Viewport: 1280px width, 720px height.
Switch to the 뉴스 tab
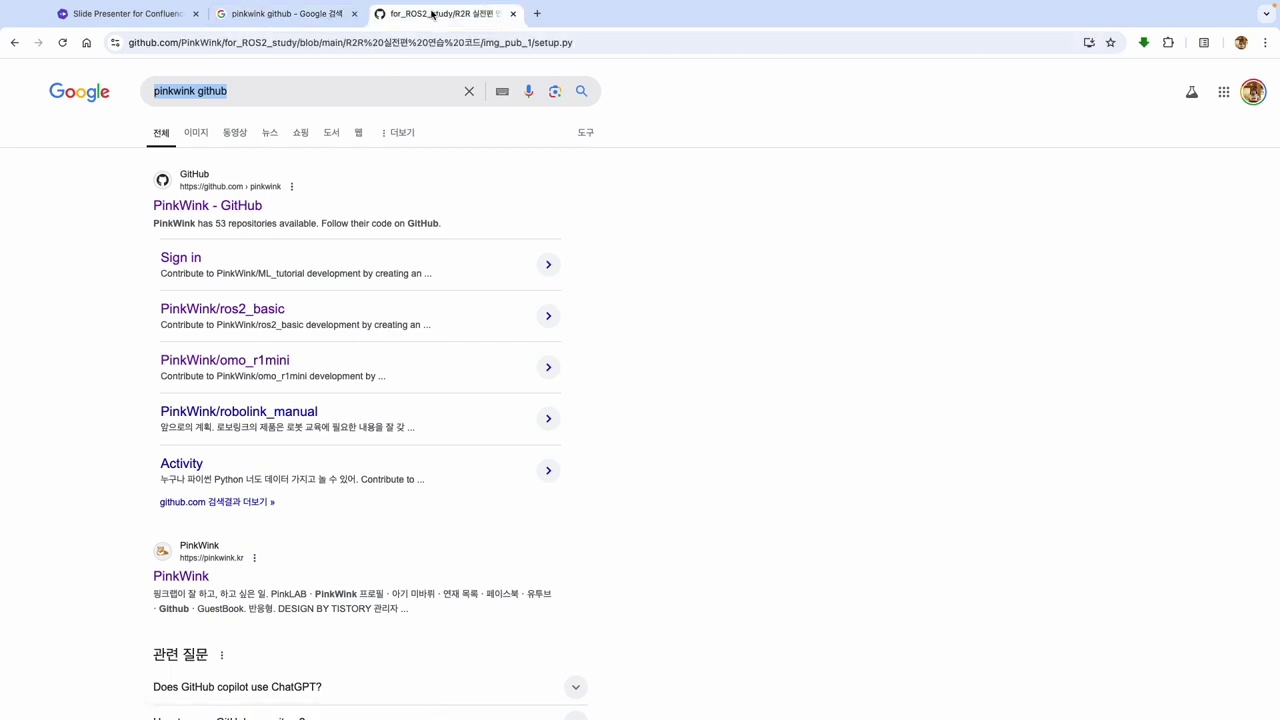click(270, 133)
